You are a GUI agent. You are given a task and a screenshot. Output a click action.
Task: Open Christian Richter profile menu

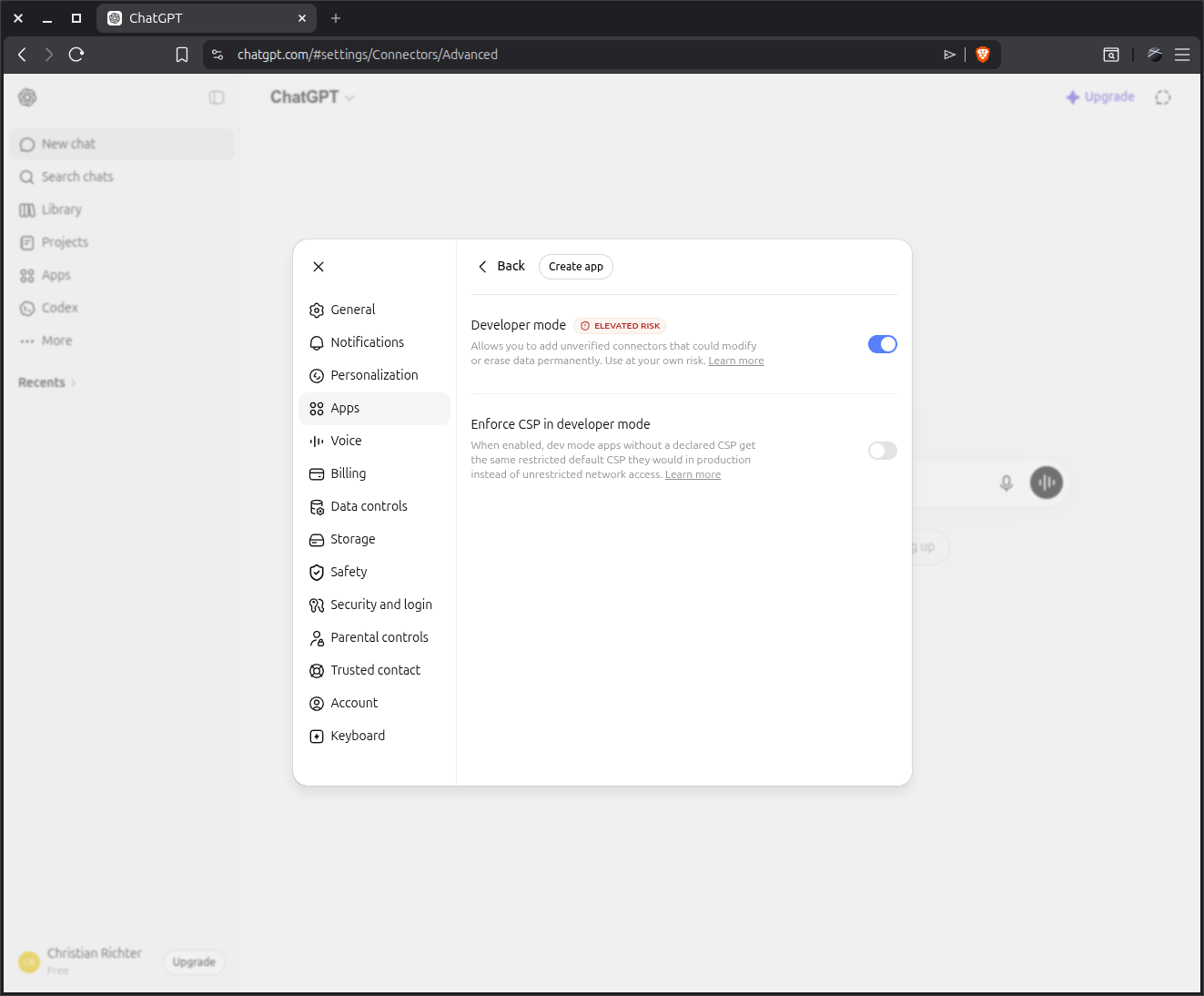point(82,961)
